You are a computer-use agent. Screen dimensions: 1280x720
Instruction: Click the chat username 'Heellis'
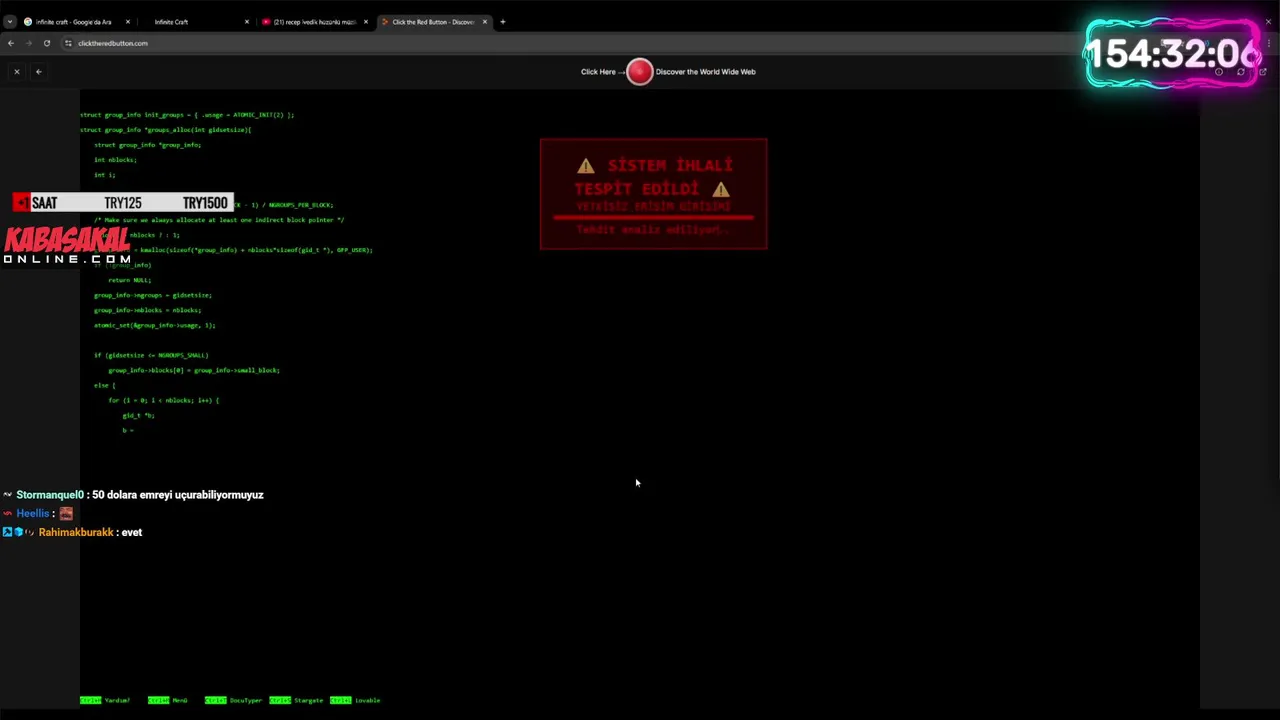(33, 514)
